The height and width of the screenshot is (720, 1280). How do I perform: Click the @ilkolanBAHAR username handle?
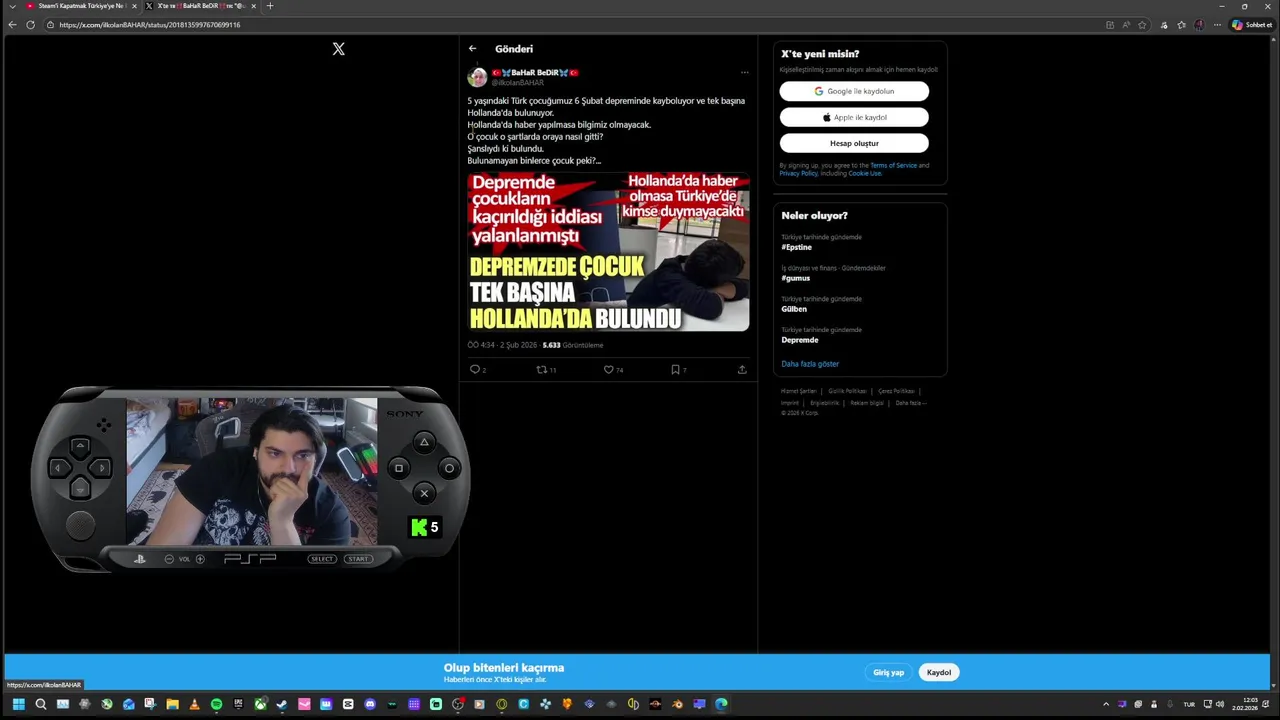(x=517, y=83)
